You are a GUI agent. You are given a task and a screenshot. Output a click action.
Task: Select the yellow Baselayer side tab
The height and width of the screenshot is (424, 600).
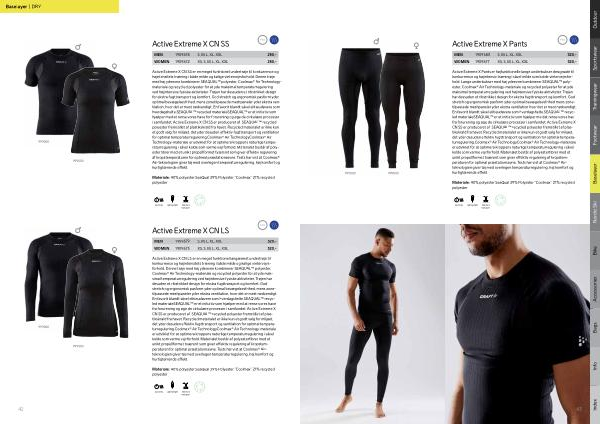[595, 173]
